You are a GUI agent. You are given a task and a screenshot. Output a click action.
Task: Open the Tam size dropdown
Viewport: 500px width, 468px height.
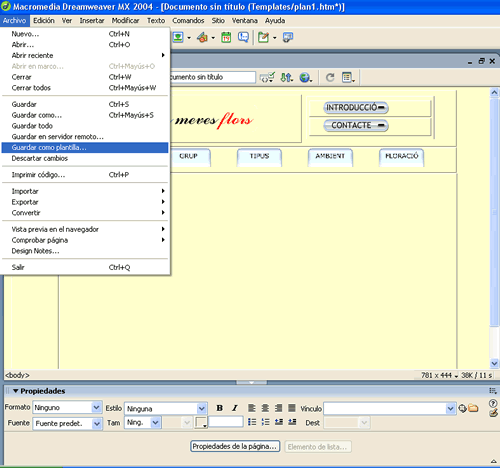[155, 423]
